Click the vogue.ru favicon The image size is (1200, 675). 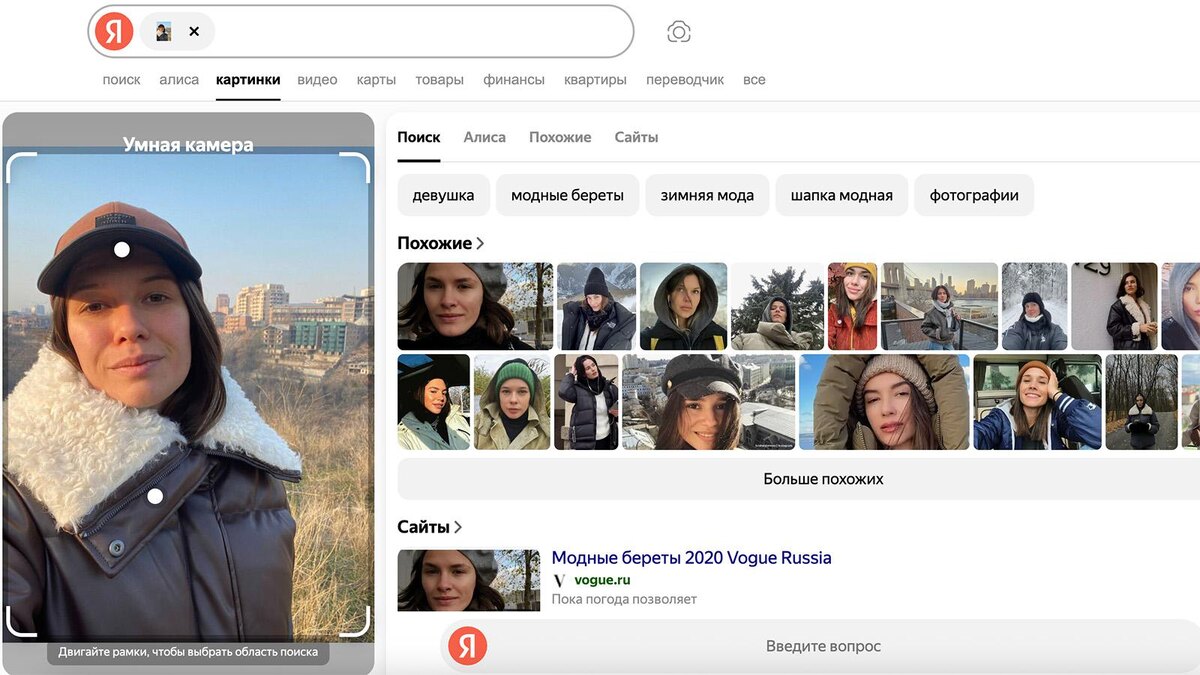[562, 580]
